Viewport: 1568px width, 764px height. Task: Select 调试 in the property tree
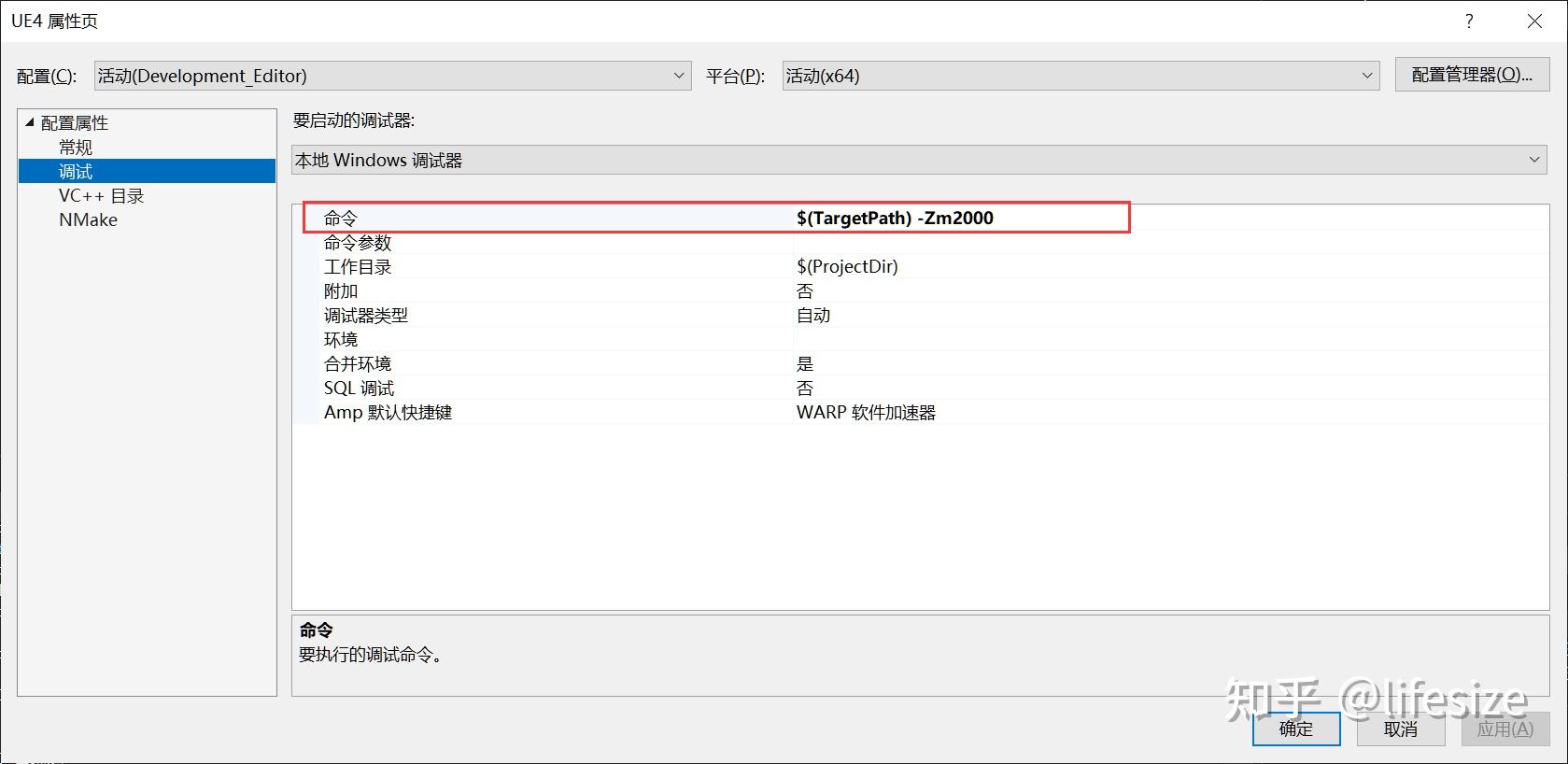[76, 172]
